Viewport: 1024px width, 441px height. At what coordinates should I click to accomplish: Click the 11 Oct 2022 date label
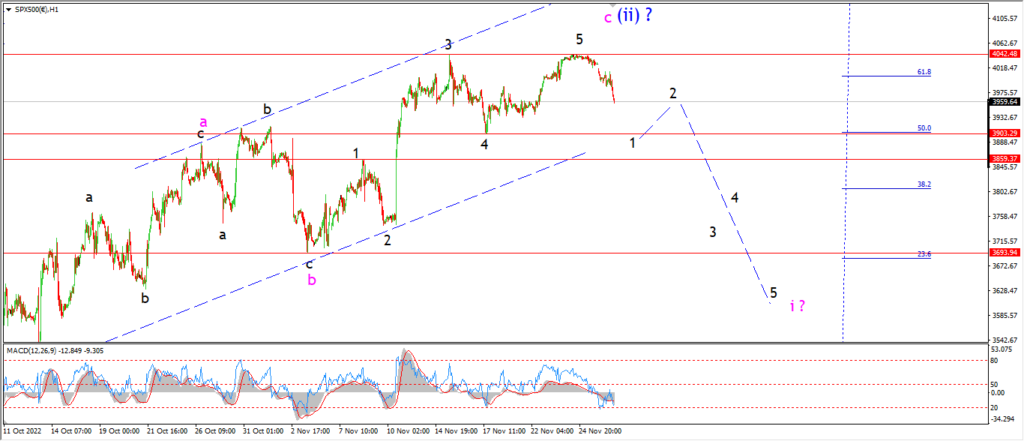pyautogui.click(x=20, y=431)
